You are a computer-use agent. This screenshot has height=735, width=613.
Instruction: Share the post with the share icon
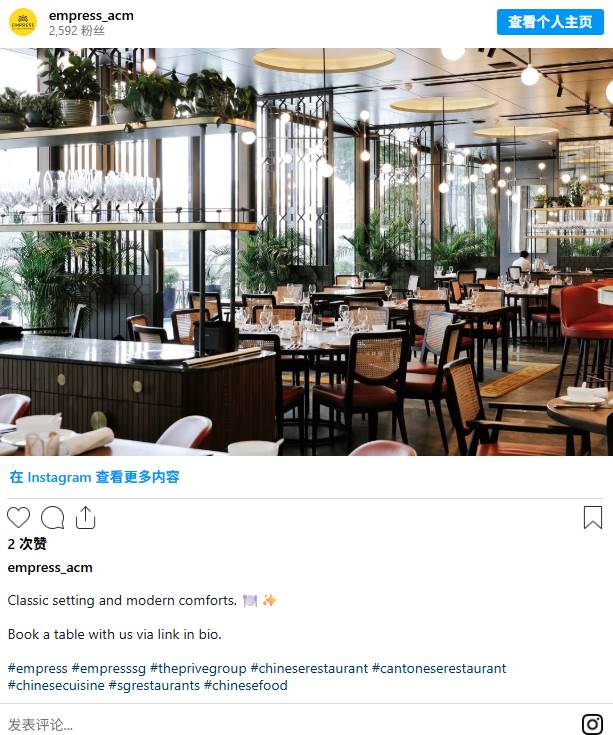85,518
